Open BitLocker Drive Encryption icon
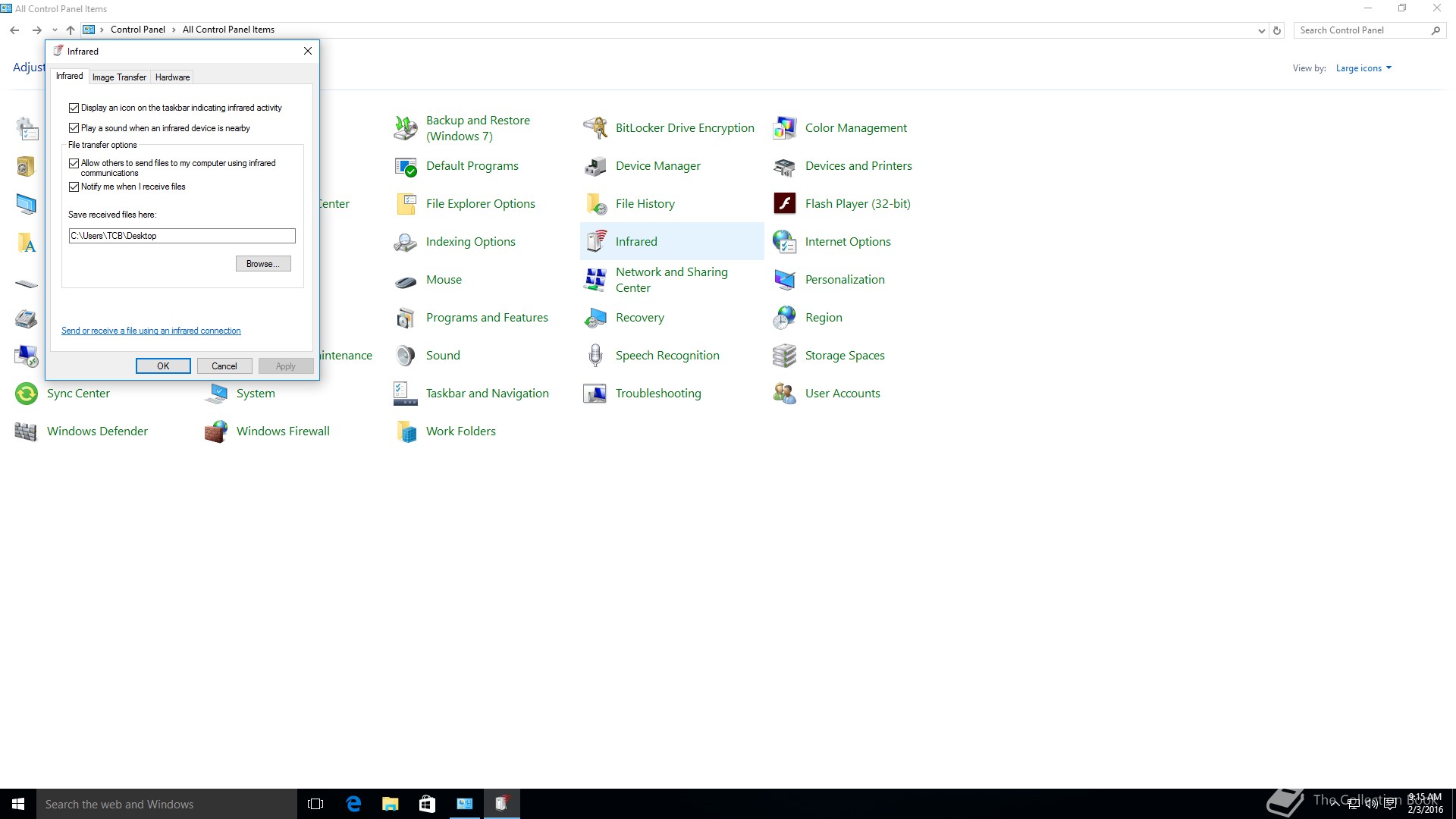 tap(595, 128)
